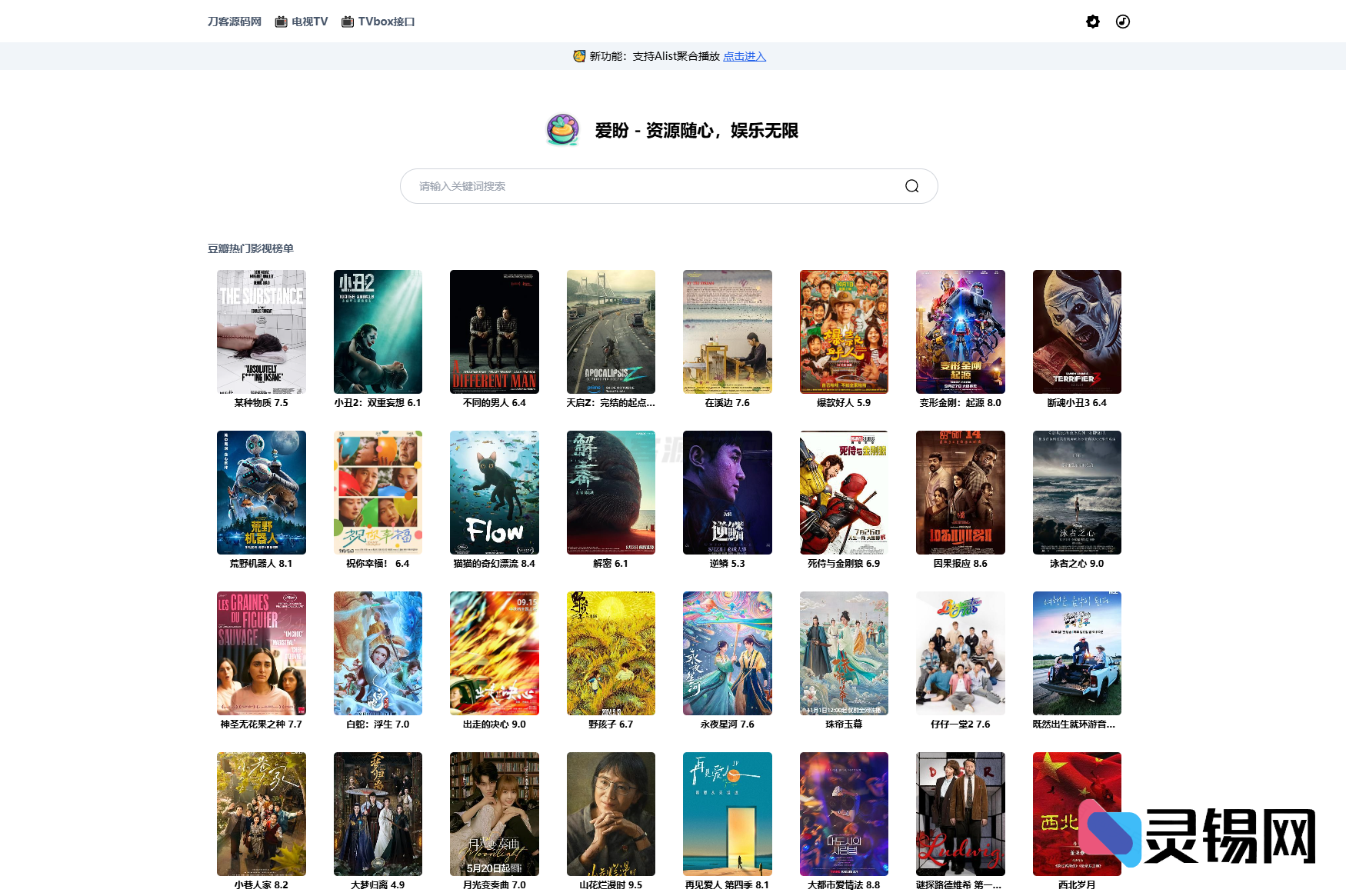Select the 荒野机器人 poster
The height and width of the screenshot is (896, 1346).
coord(261,492)
